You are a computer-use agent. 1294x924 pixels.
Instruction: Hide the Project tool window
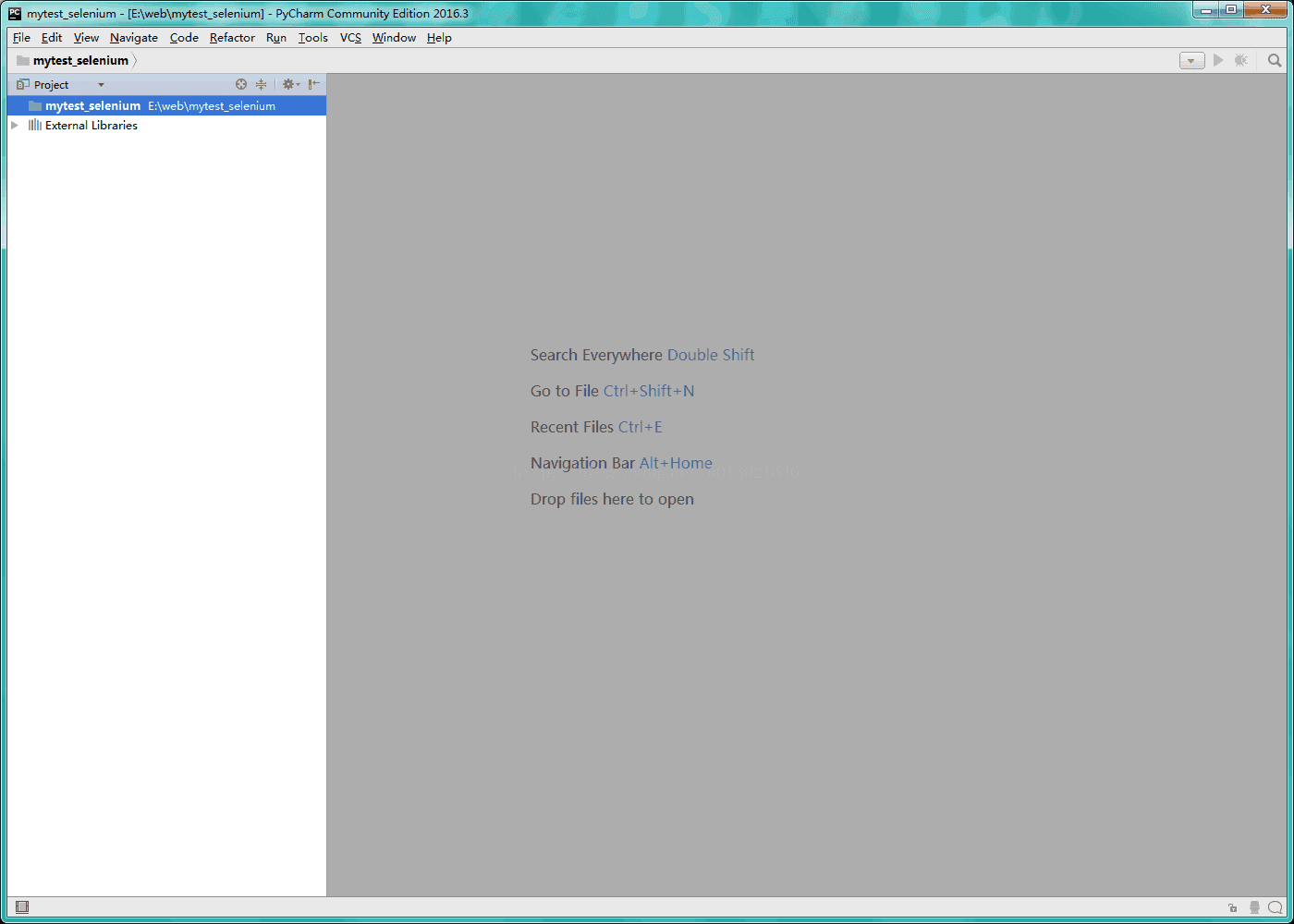314,84
